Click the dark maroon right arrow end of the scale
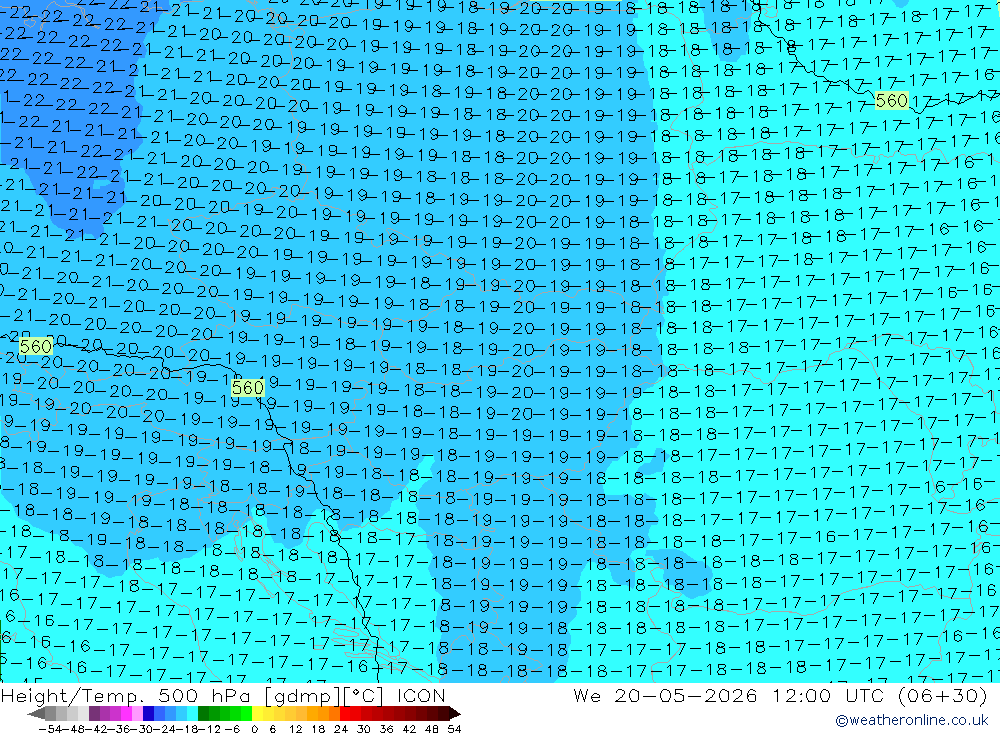This screenshot has height=733, width=1000. pos(455,714)
